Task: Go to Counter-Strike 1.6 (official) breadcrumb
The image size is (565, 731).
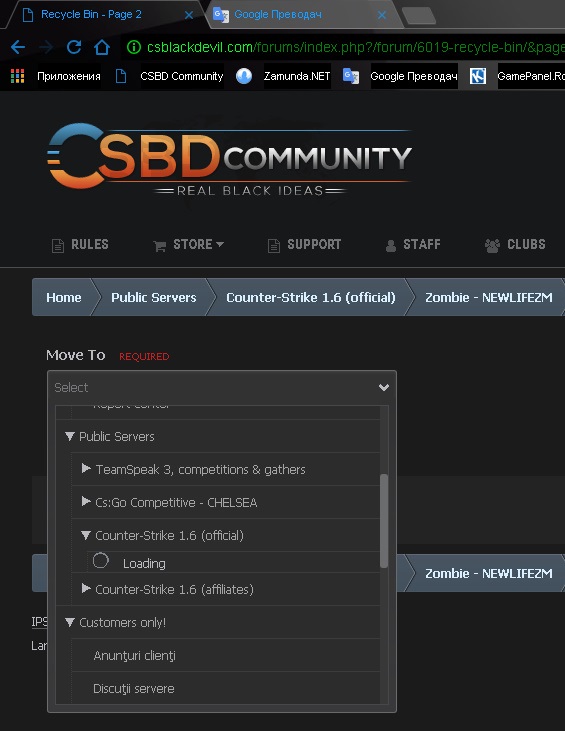Action: [x=310, y=297]
